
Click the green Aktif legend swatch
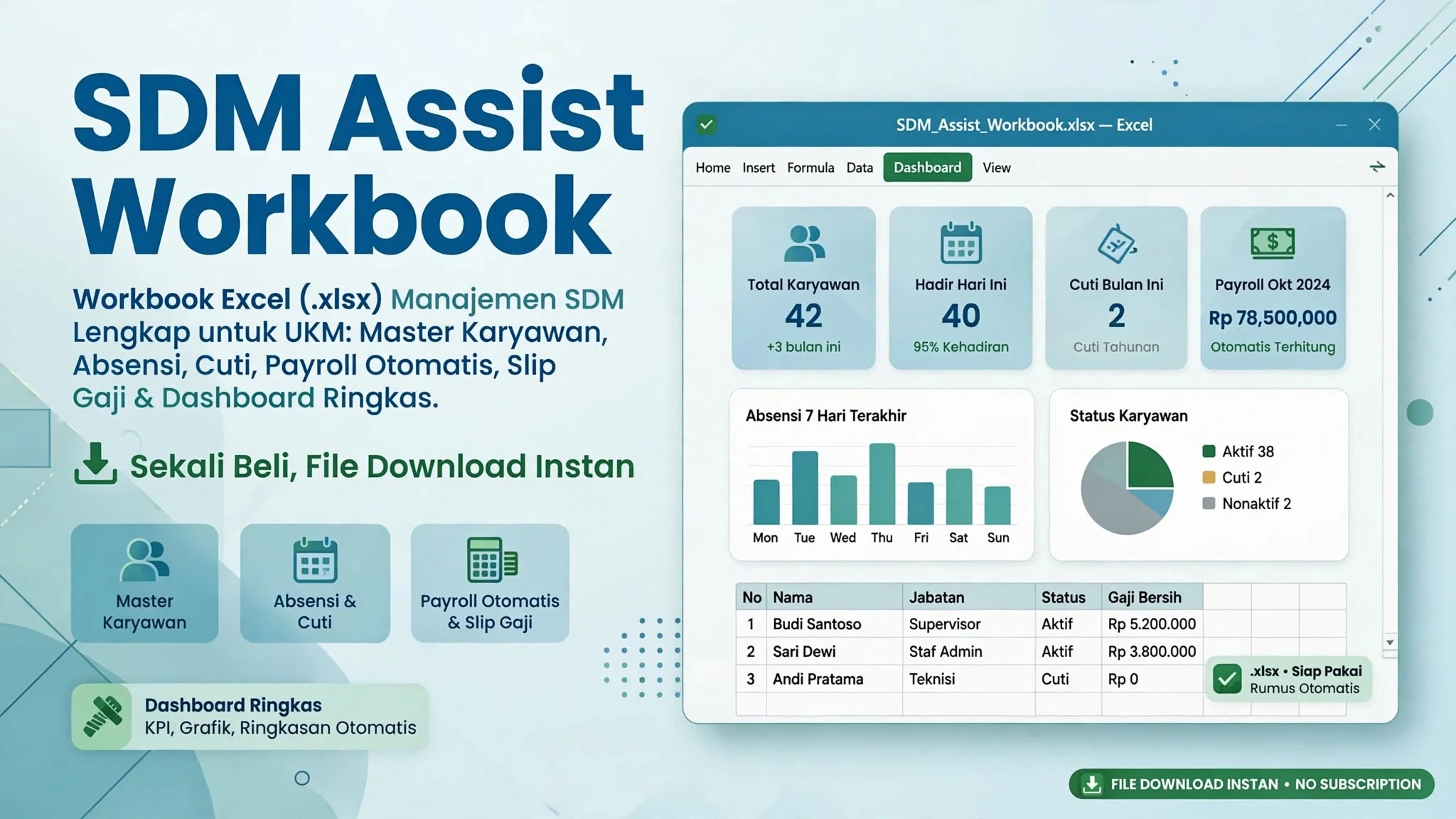pos(1209,451)
